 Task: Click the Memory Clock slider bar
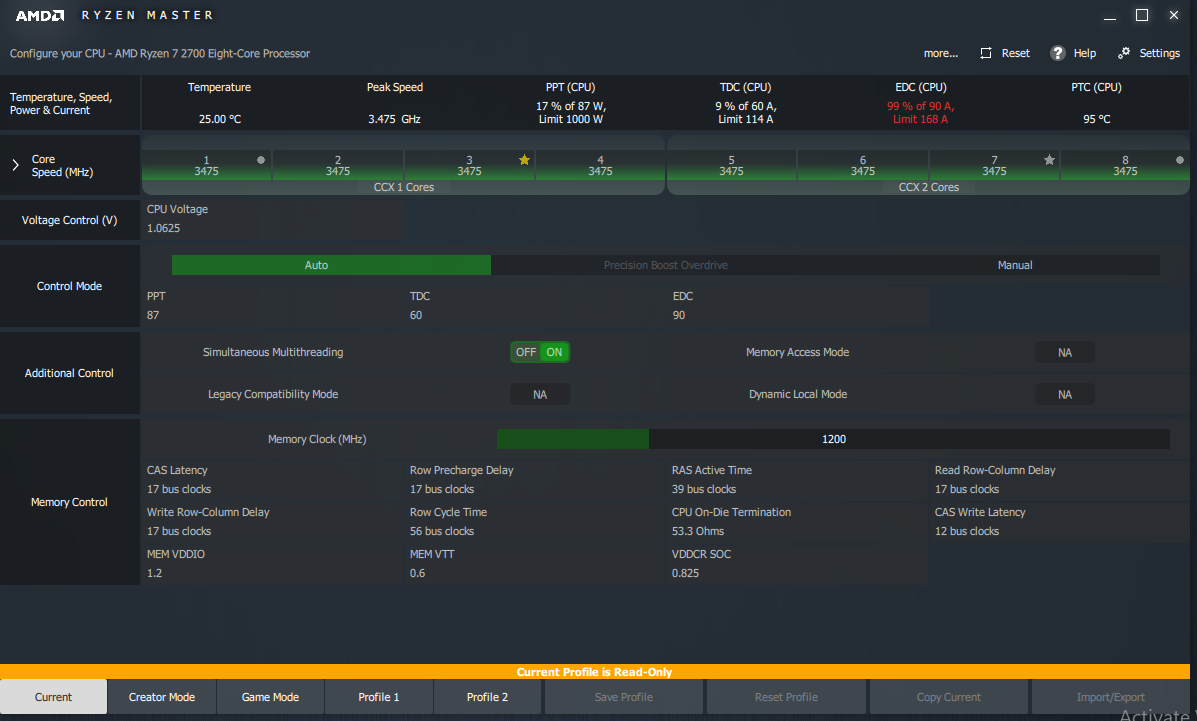(x=832, y=439)
